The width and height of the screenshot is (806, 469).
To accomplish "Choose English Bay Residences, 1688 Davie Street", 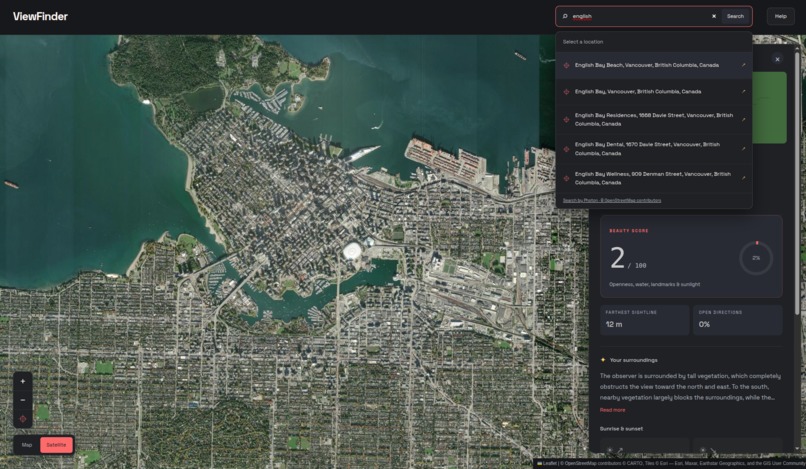I will point(654,119).
